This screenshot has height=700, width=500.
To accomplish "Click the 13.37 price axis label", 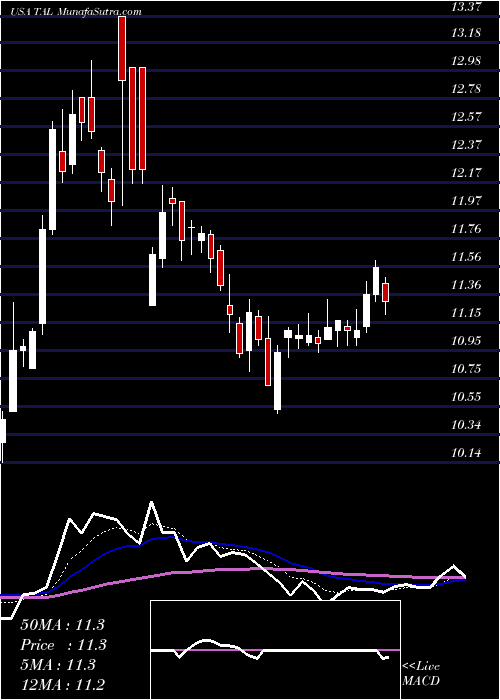I will [468, 6].
